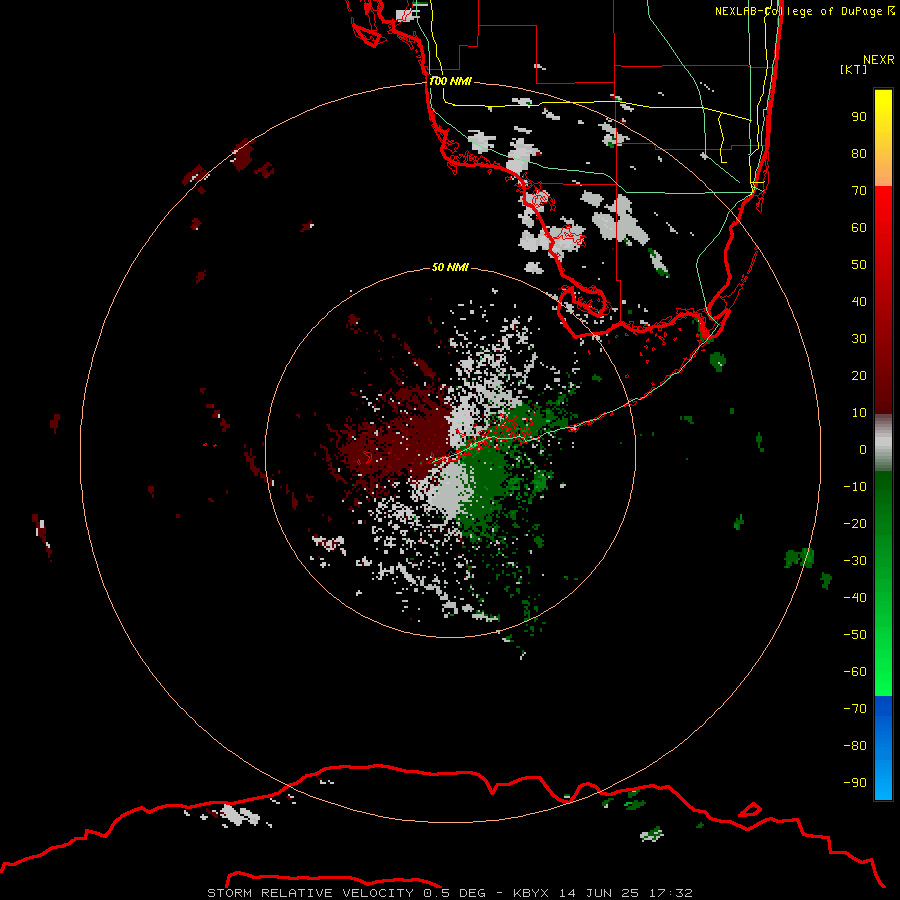Click the positive 90 knot scale label

[859, 117]
